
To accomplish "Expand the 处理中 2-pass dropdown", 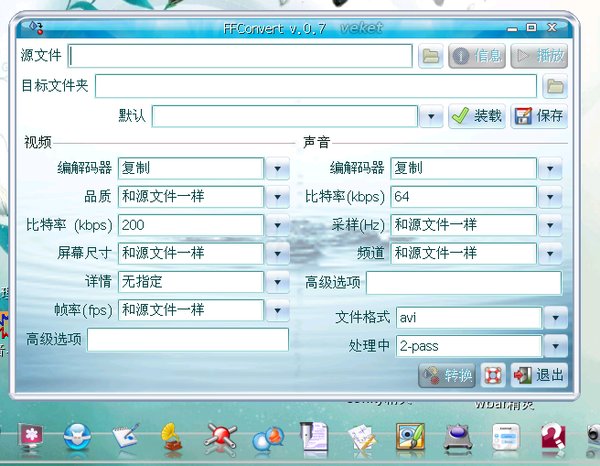I will pyautogui.click(x=556, y=346).
